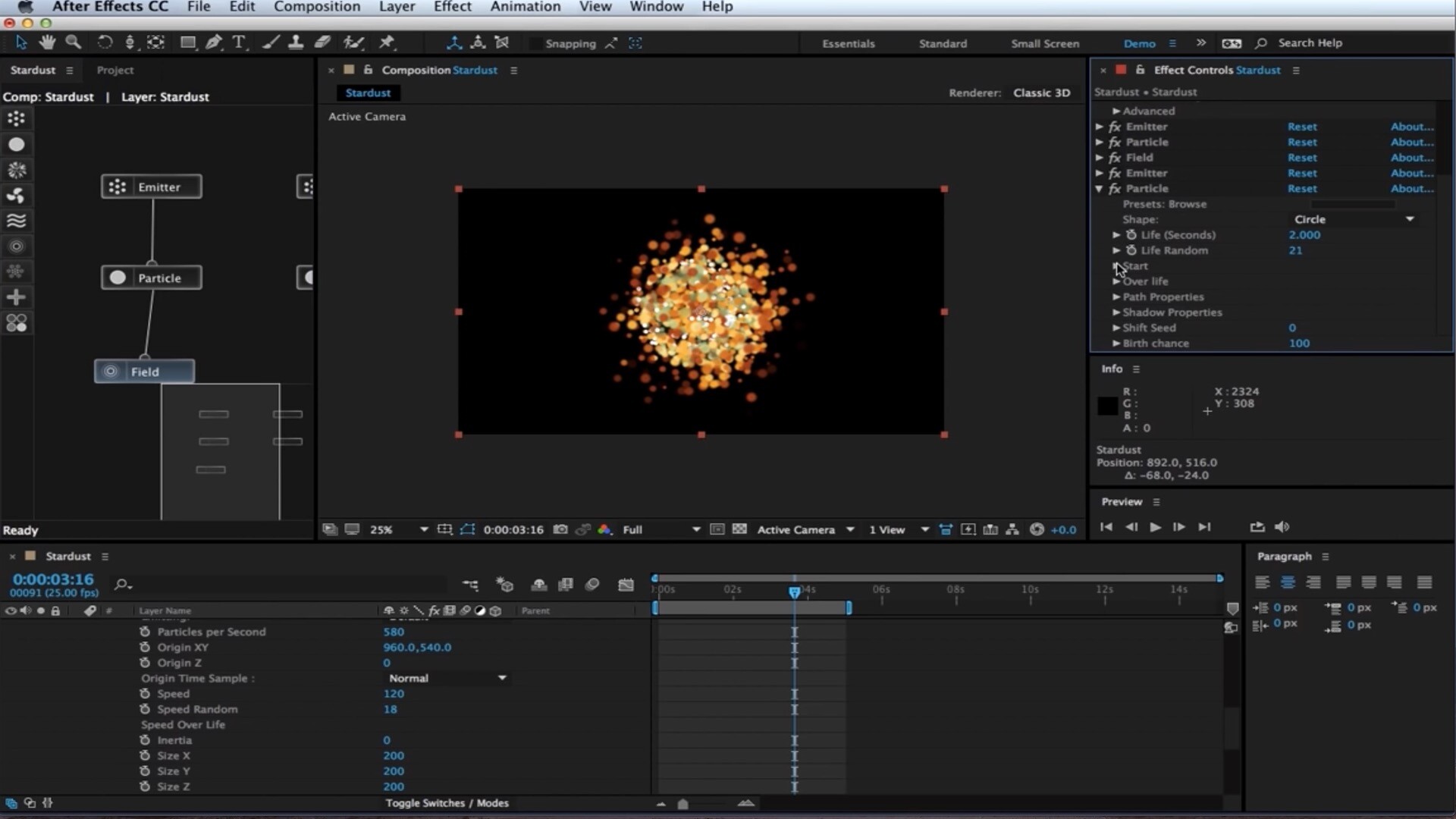This screenshot has height=819, width=1456.
Task: Open the 25% magnification dropdown
Action: tap(398, 529)
